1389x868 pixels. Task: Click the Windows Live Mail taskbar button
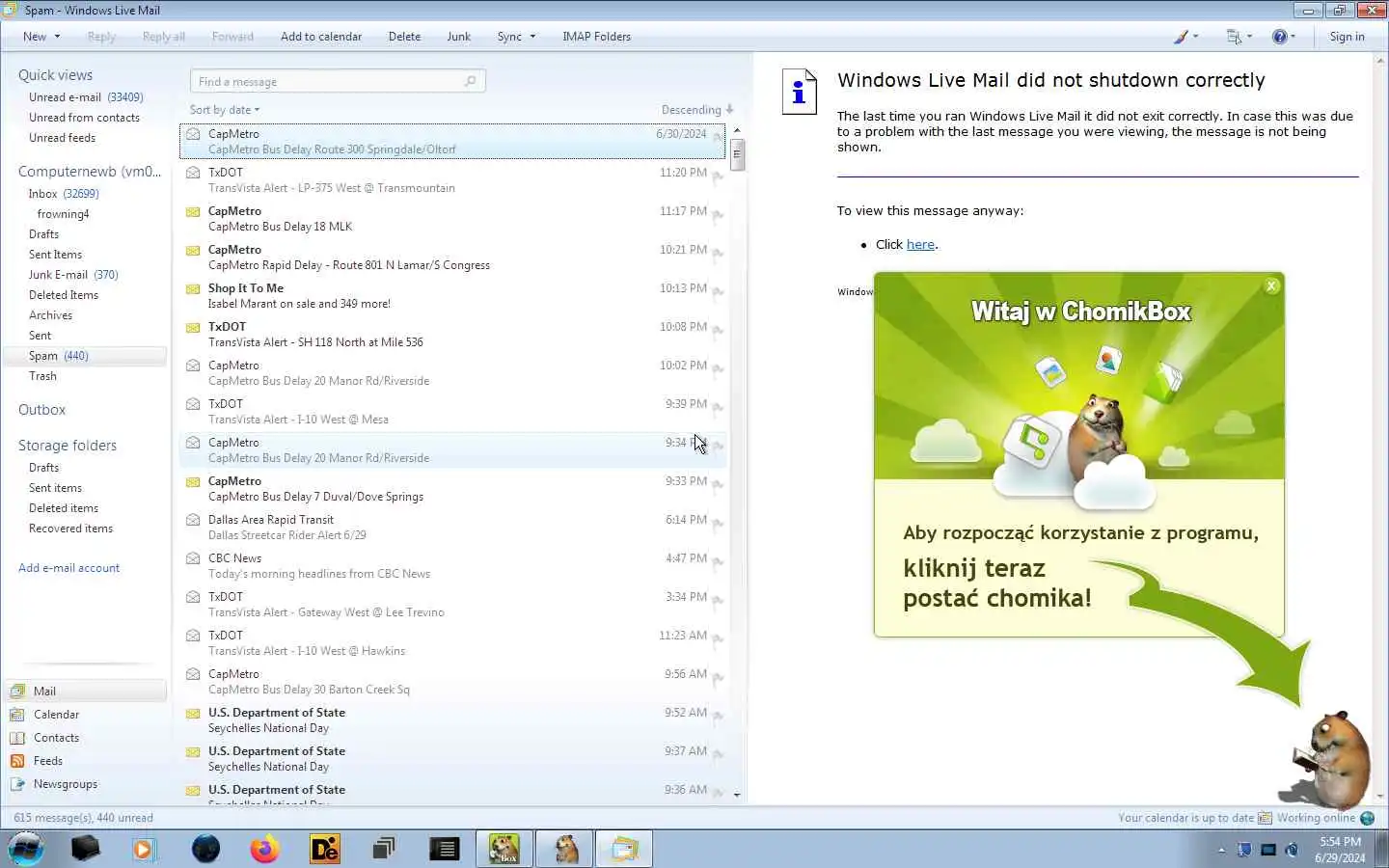click(x=624, y=849)
